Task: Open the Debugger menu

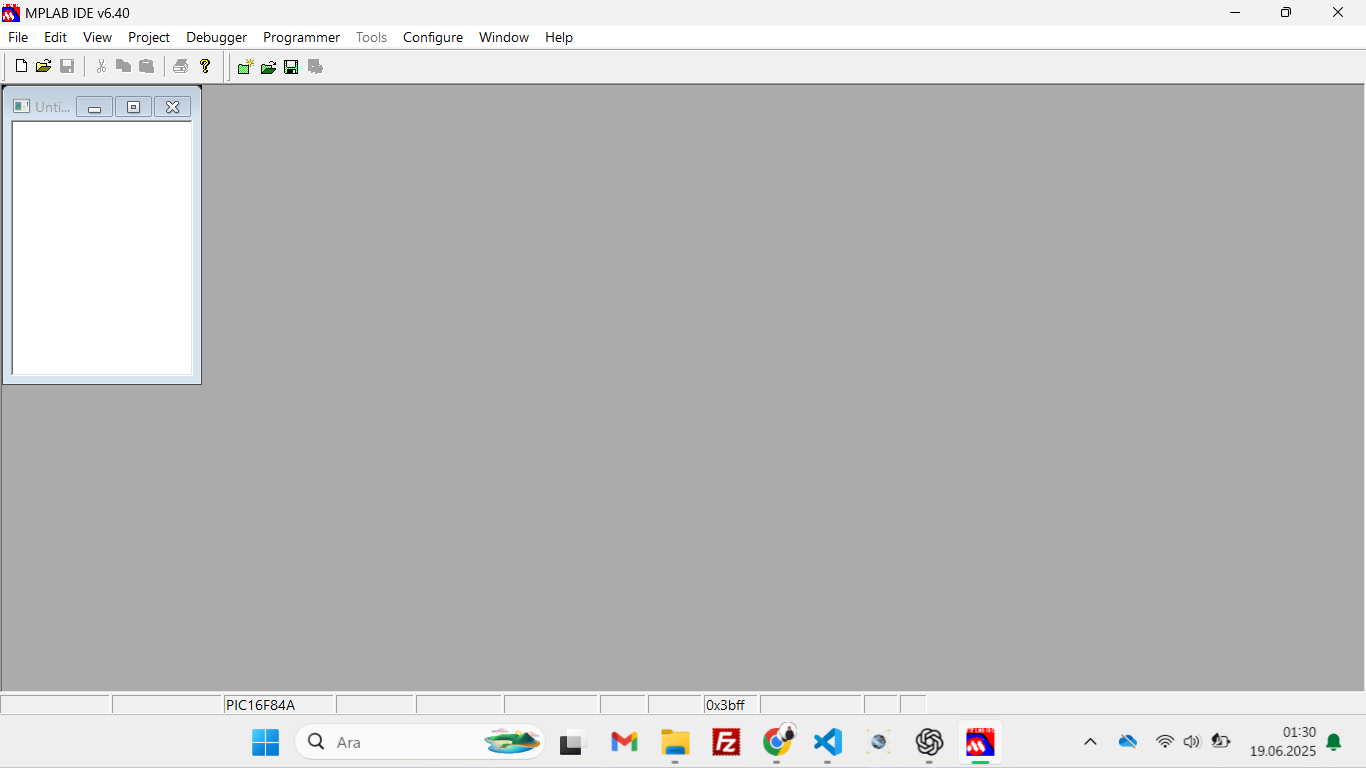Action: pyautogui.click(x=216, y=37)
